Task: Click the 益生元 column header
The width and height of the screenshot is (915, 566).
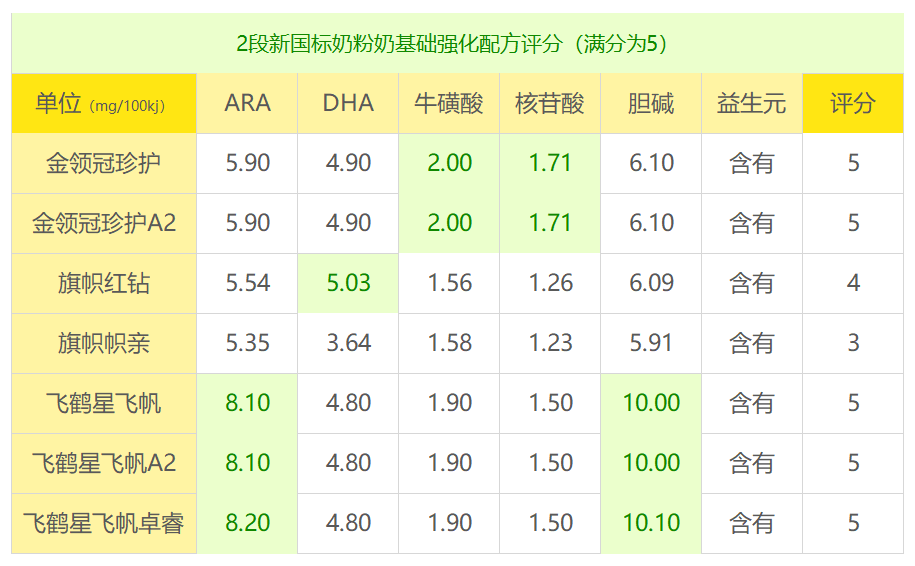Action: 751,103
